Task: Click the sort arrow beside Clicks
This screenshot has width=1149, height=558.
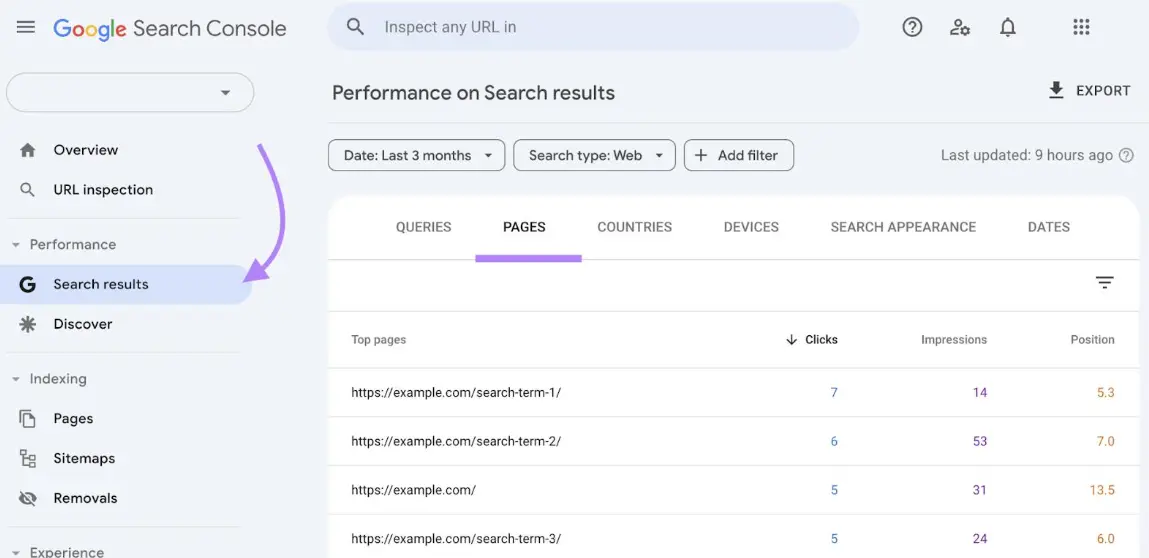Action: pyautogui.click(x=791, y=339)
